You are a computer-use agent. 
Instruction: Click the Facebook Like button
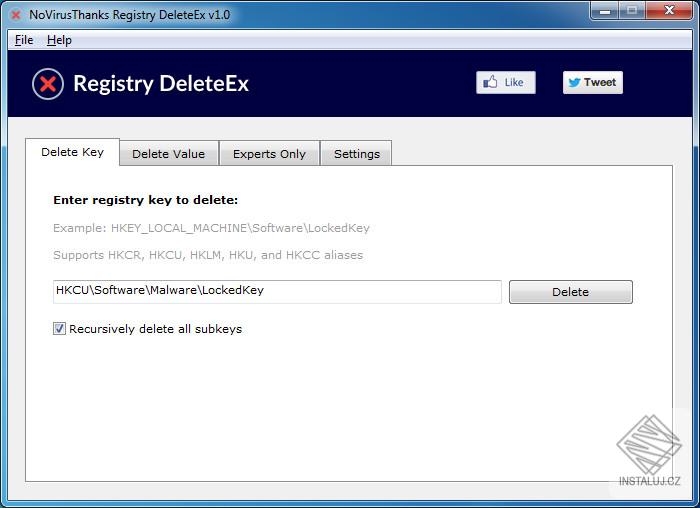pos(506,83)
